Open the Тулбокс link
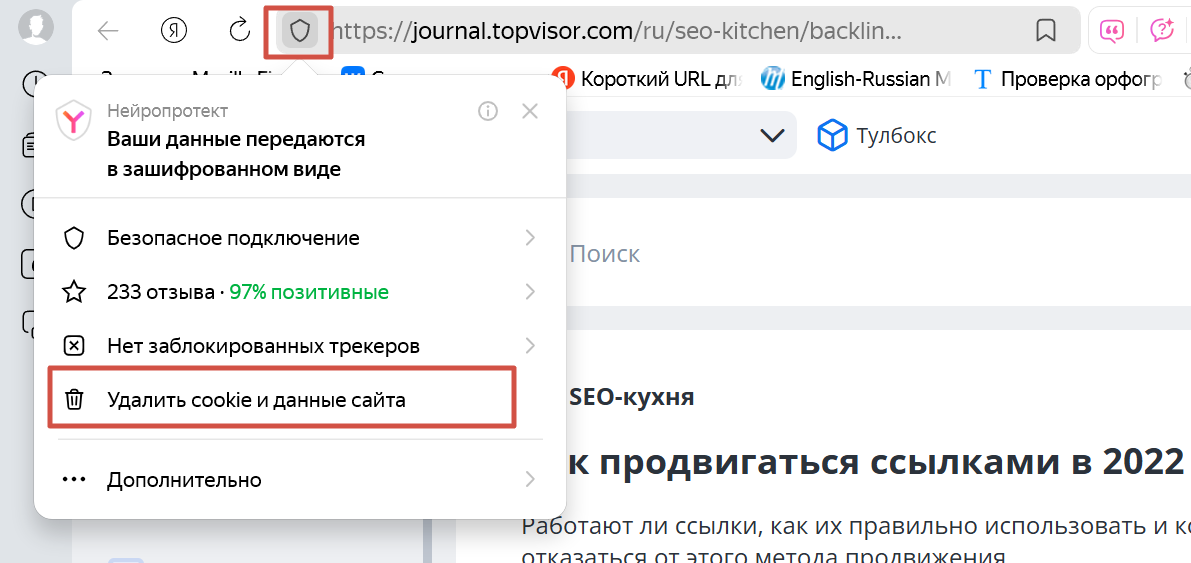Image resolution: width=1191 pixels, height=563 pixels. 876,136
